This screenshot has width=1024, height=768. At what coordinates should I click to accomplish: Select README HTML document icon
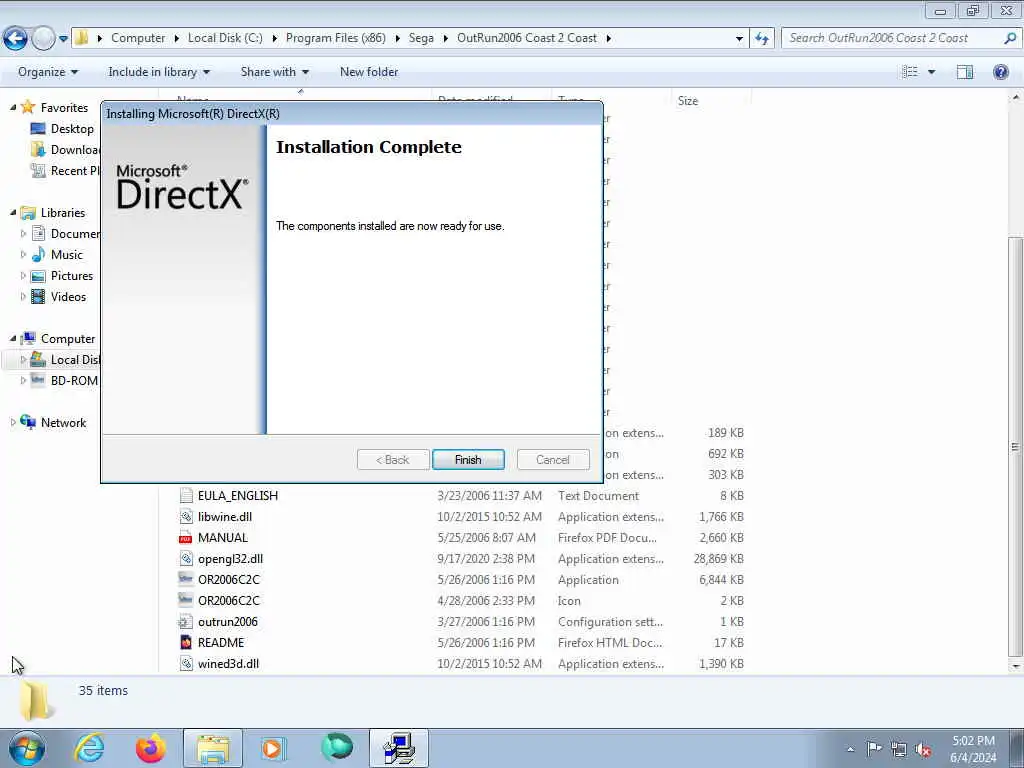click(185, 643)
